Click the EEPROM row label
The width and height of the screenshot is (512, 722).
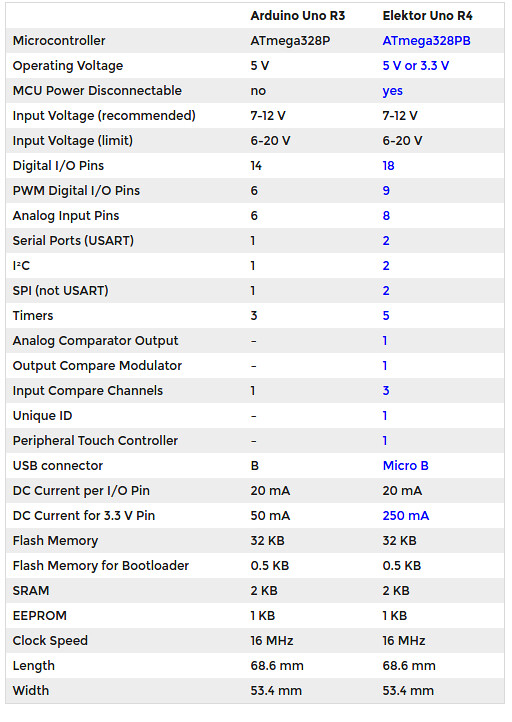click(40, 616)
